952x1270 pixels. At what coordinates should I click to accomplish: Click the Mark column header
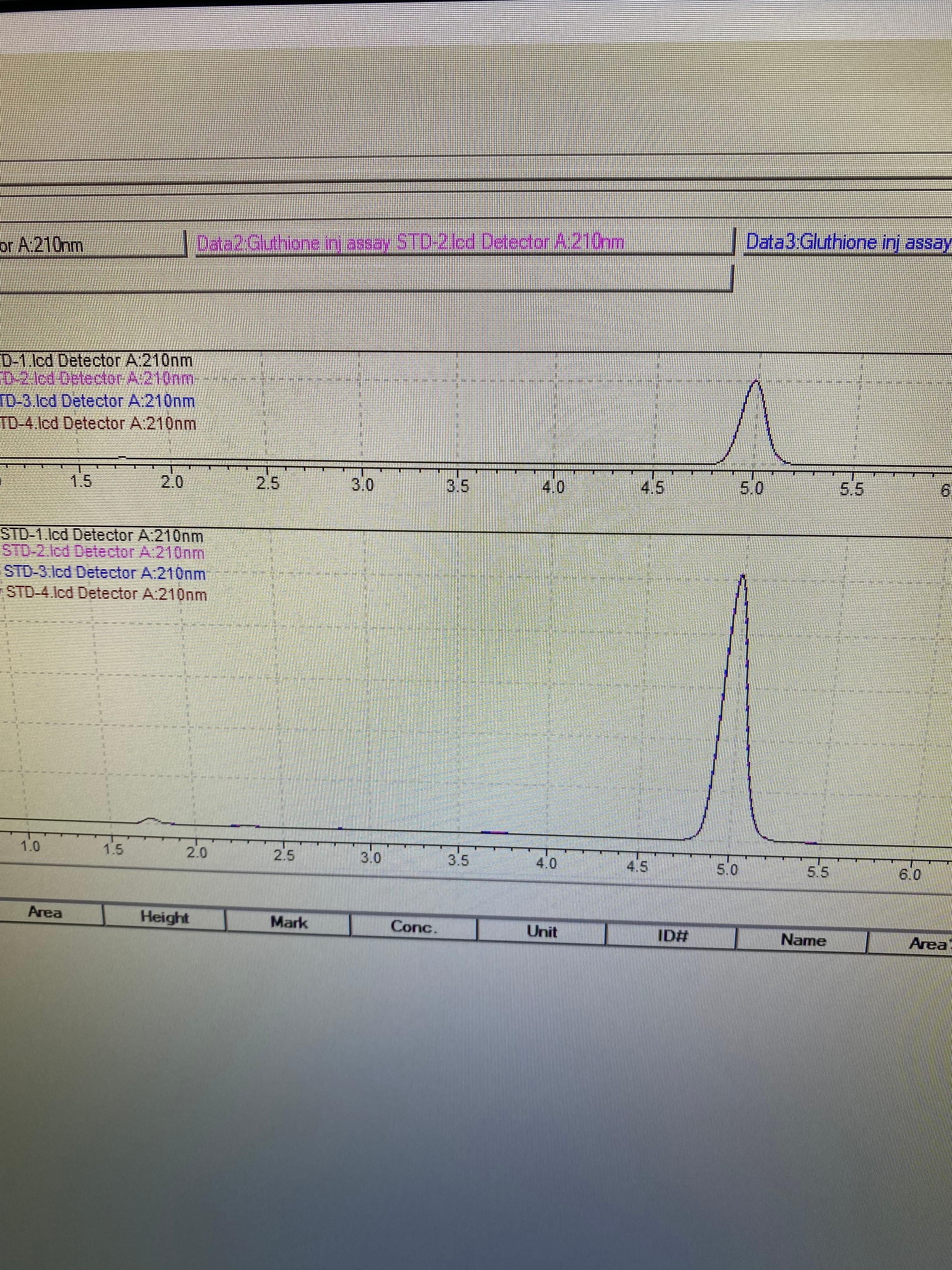(289, 923)
